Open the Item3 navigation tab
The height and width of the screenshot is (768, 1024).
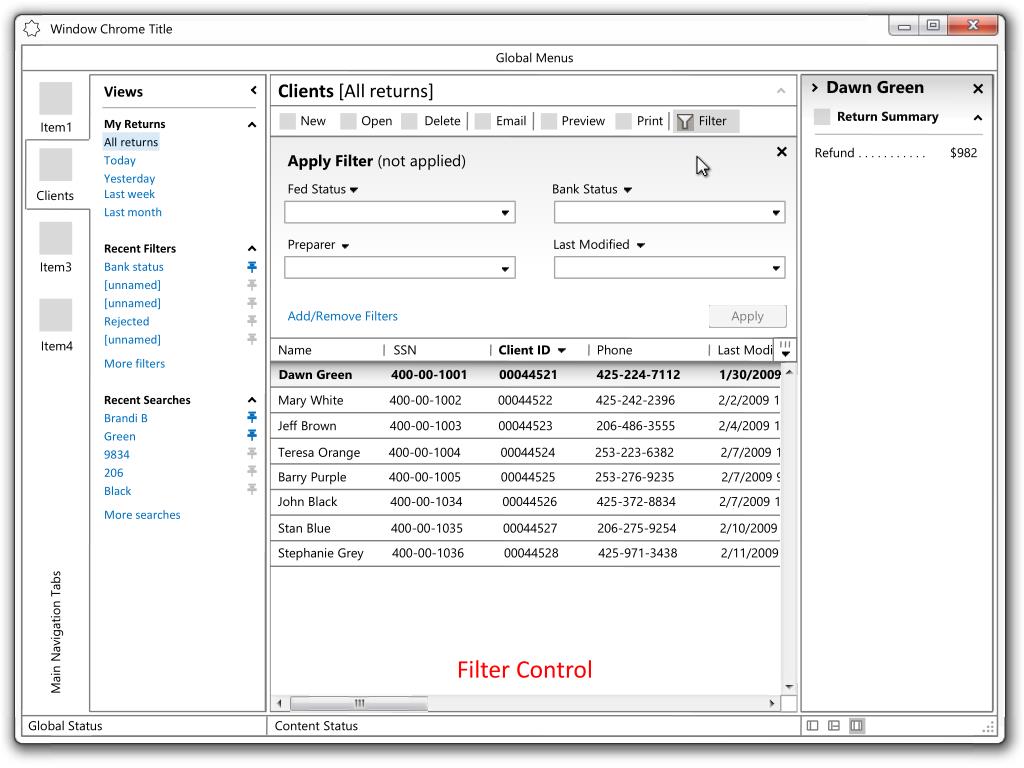pos(55,248)
